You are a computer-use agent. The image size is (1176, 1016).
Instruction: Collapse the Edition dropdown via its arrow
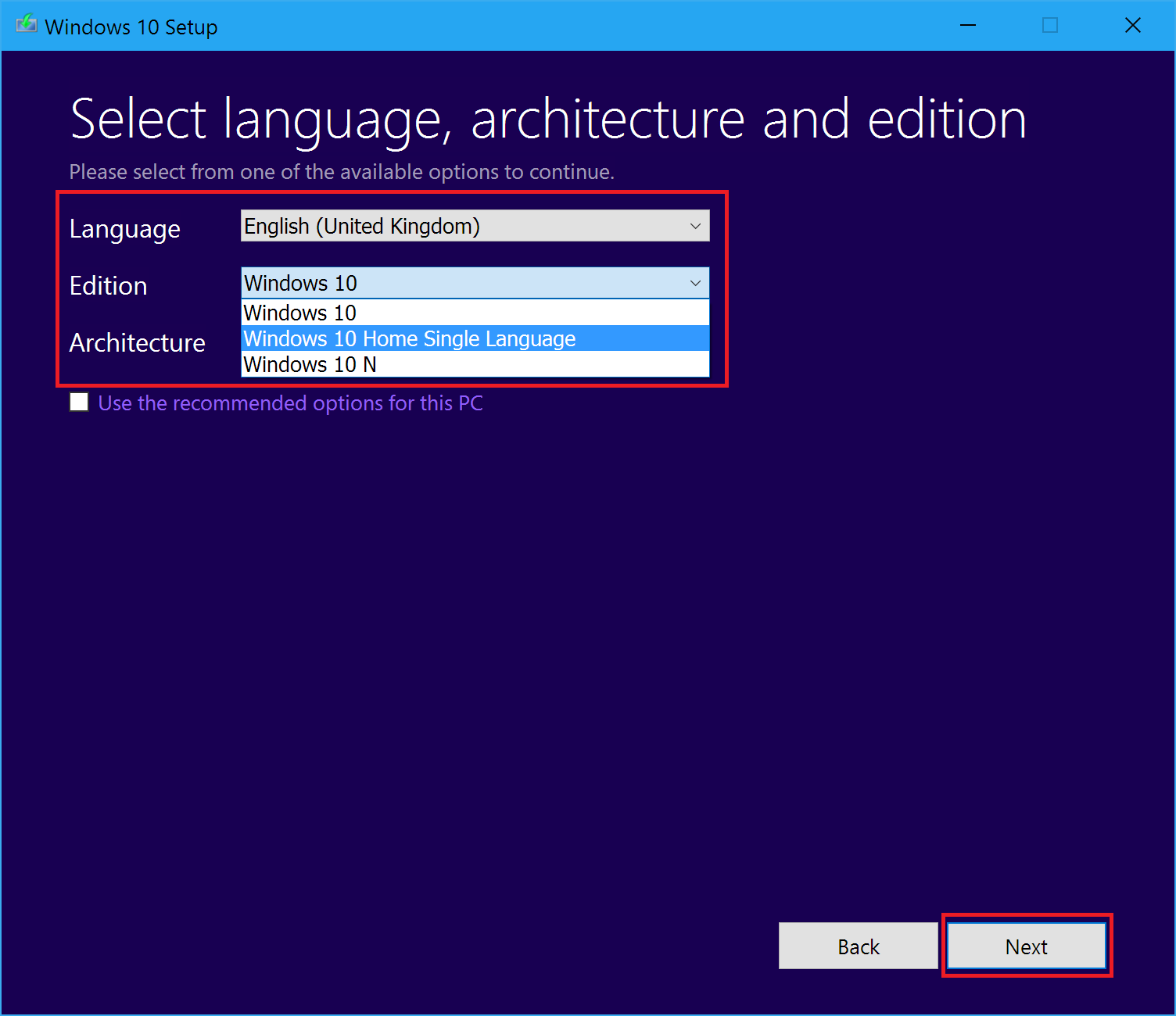point(695,283)
